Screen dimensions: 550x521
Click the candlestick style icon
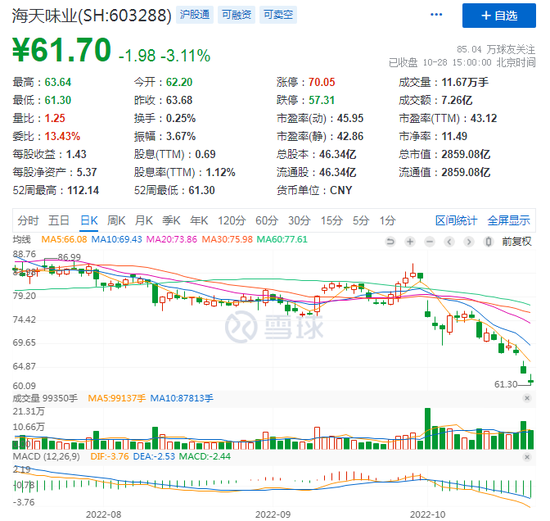click(x=489, y=242)
